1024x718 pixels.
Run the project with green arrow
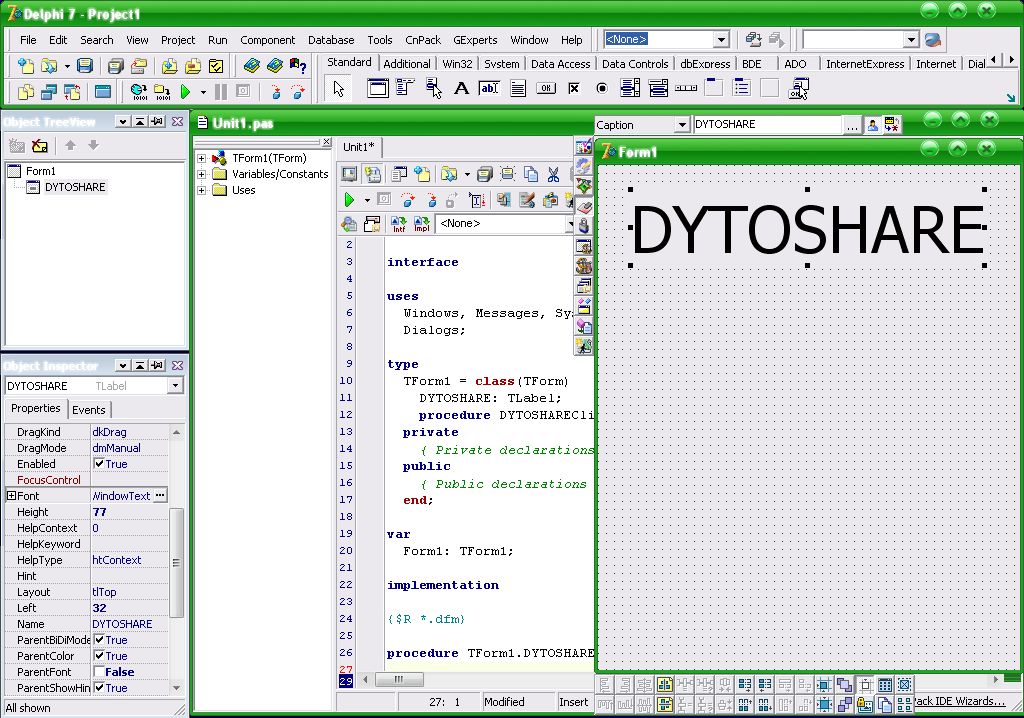[x=185, y=92]
